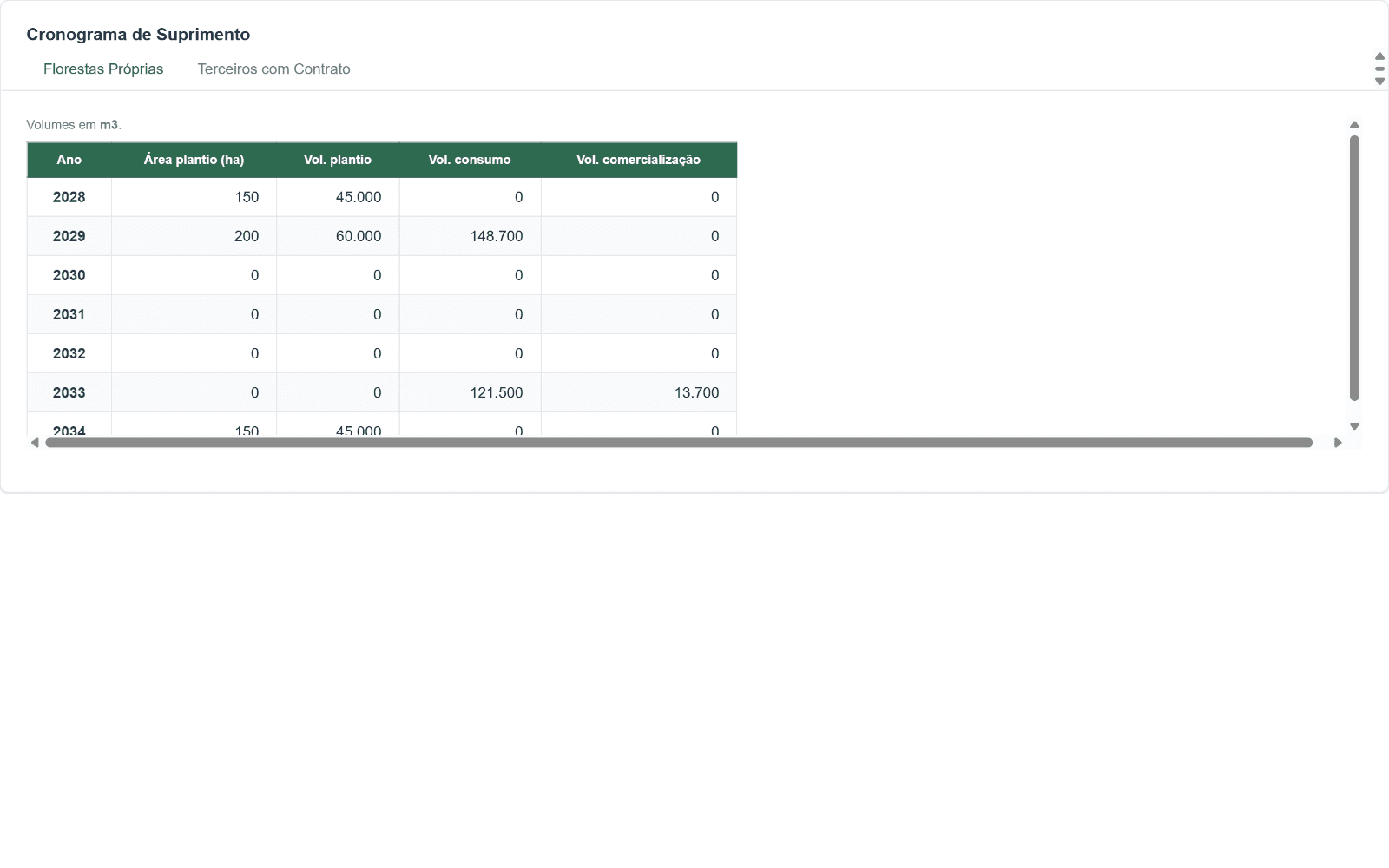Click outer page scroll up arrow
Viewport: 1389px width, 868px height.
coord(1379,56)
